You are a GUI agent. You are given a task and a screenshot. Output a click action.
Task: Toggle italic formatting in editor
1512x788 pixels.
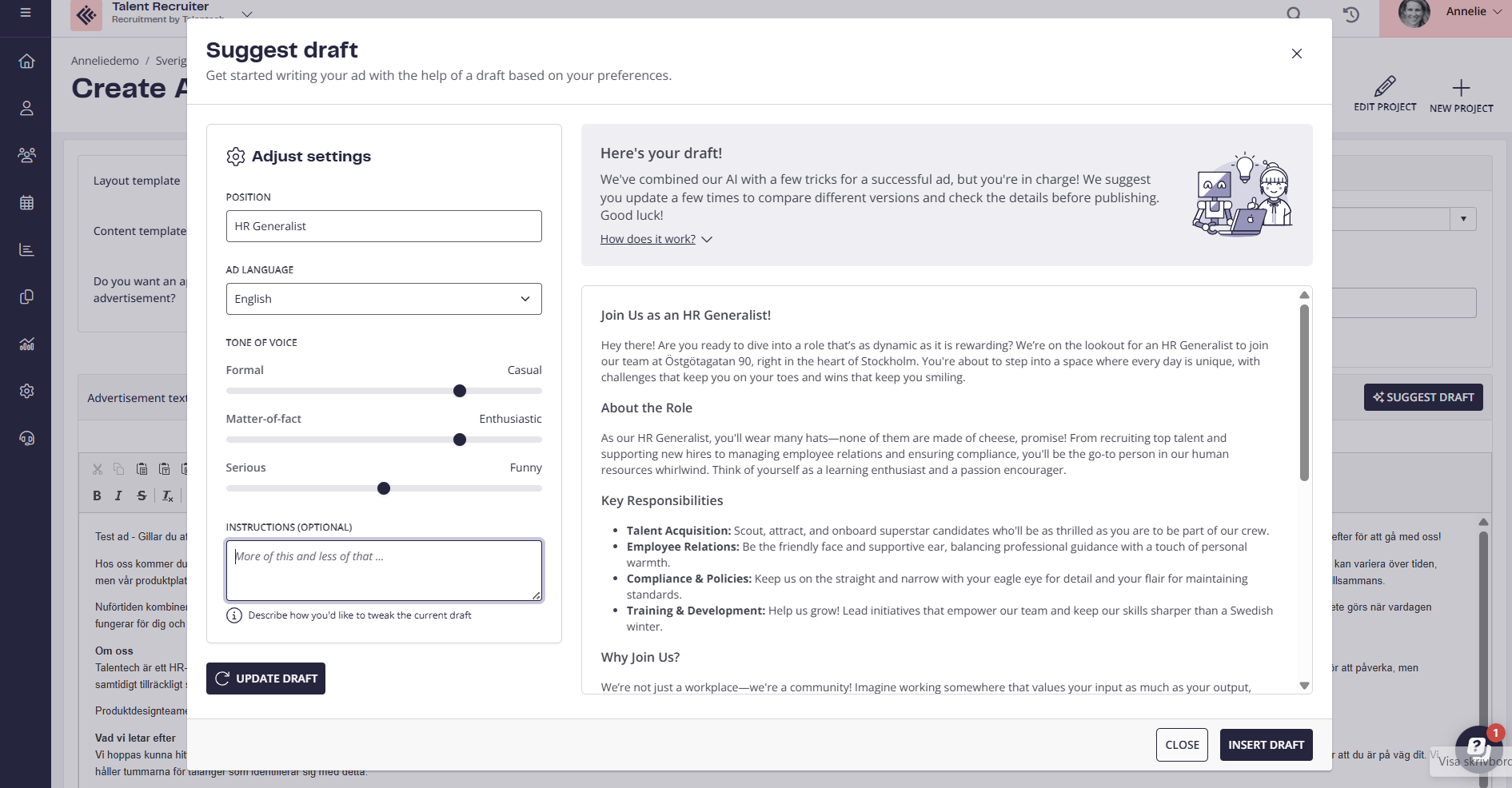pos(118,495)
